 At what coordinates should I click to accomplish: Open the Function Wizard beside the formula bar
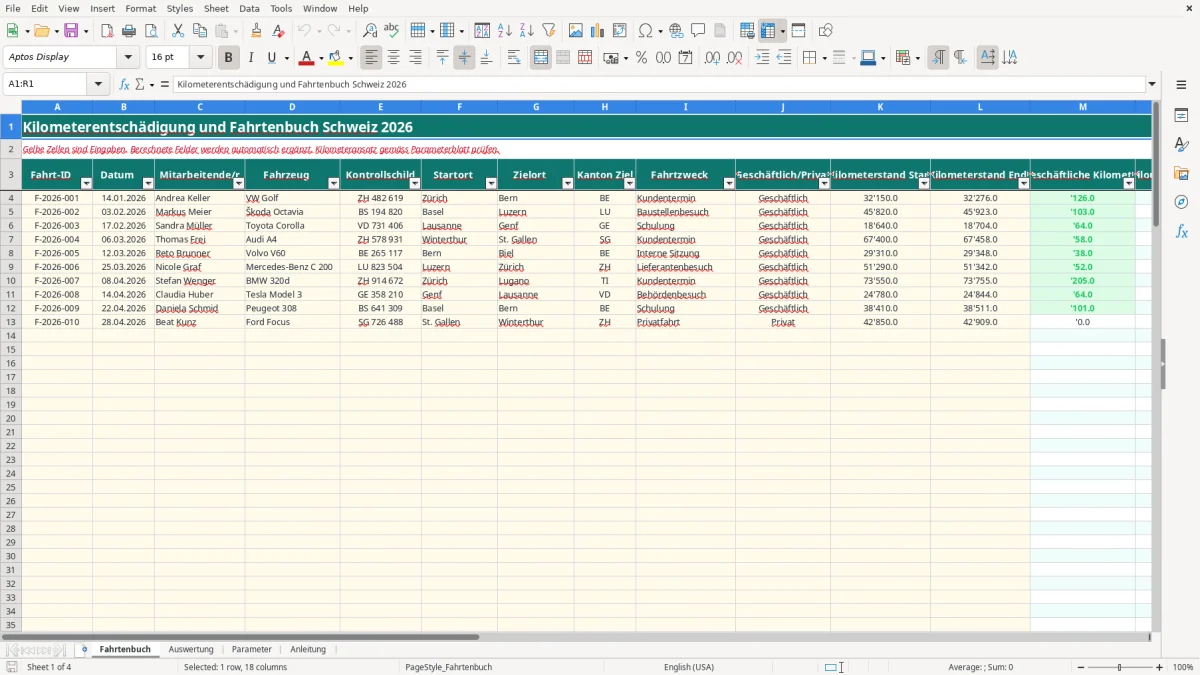(x=125, y=85)
